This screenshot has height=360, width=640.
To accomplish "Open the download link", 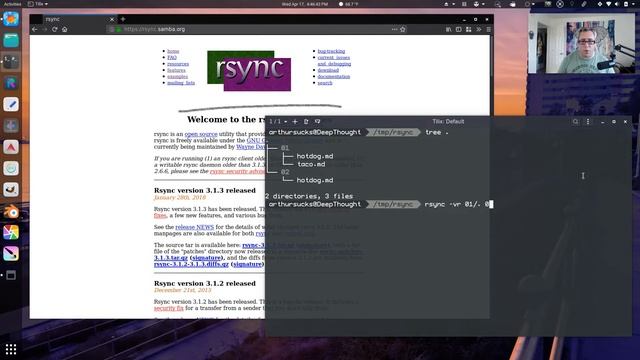I will tap(328, 70).
